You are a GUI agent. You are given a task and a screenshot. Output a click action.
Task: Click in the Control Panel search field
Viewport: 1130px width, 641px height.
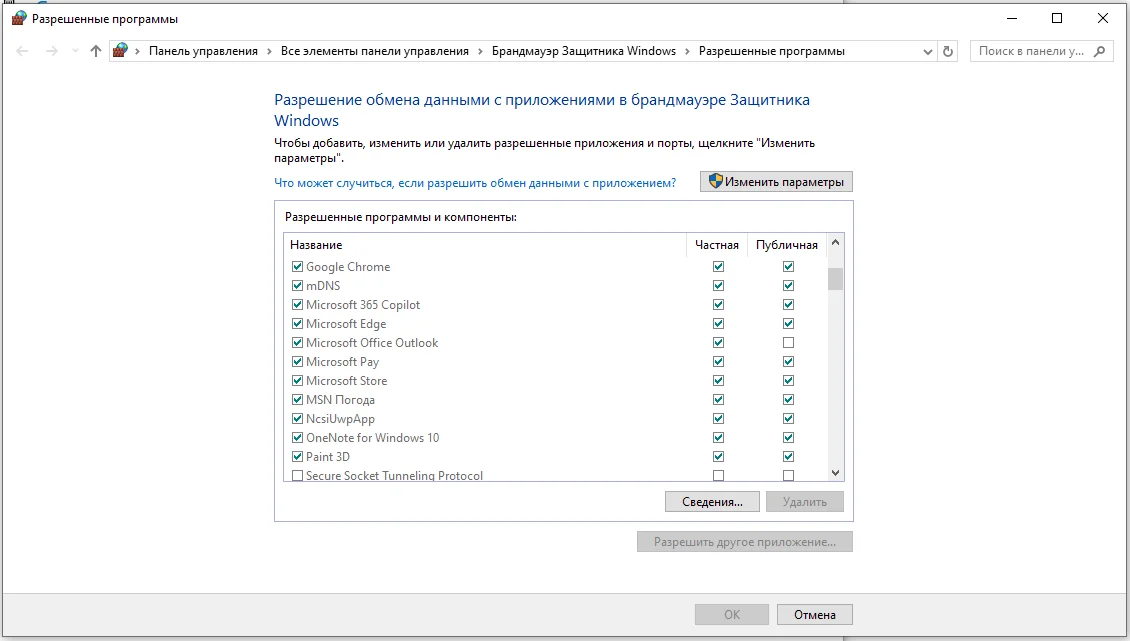[x=1029, y=51]
